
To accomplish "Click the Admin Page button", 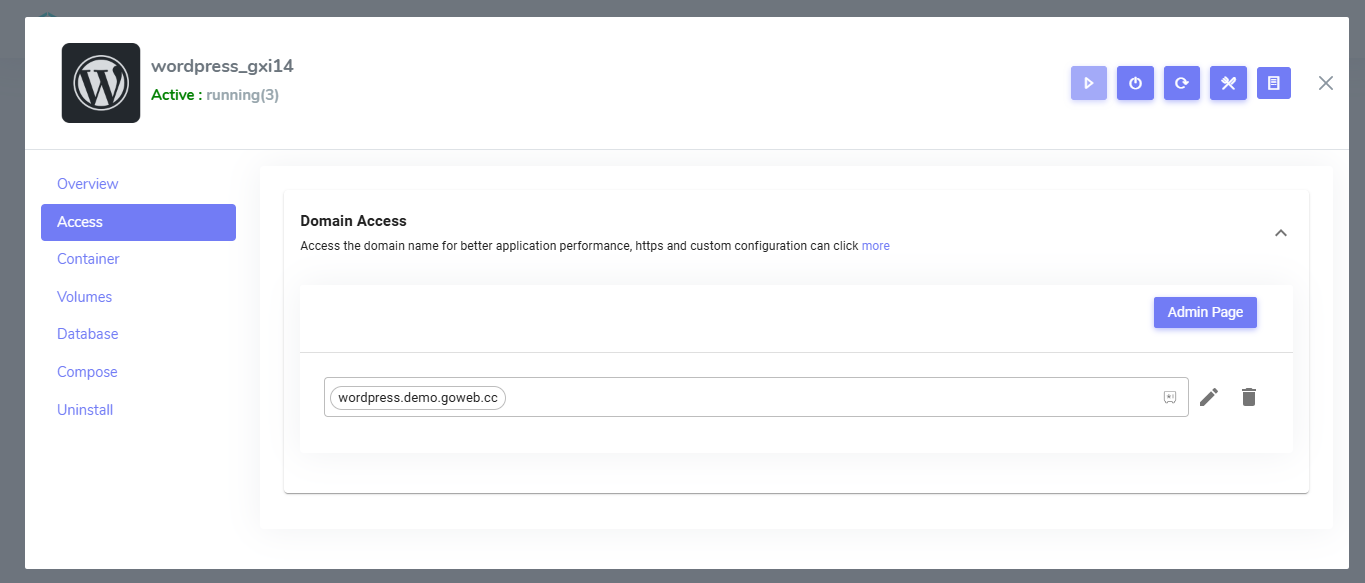I will [1205, 312].
